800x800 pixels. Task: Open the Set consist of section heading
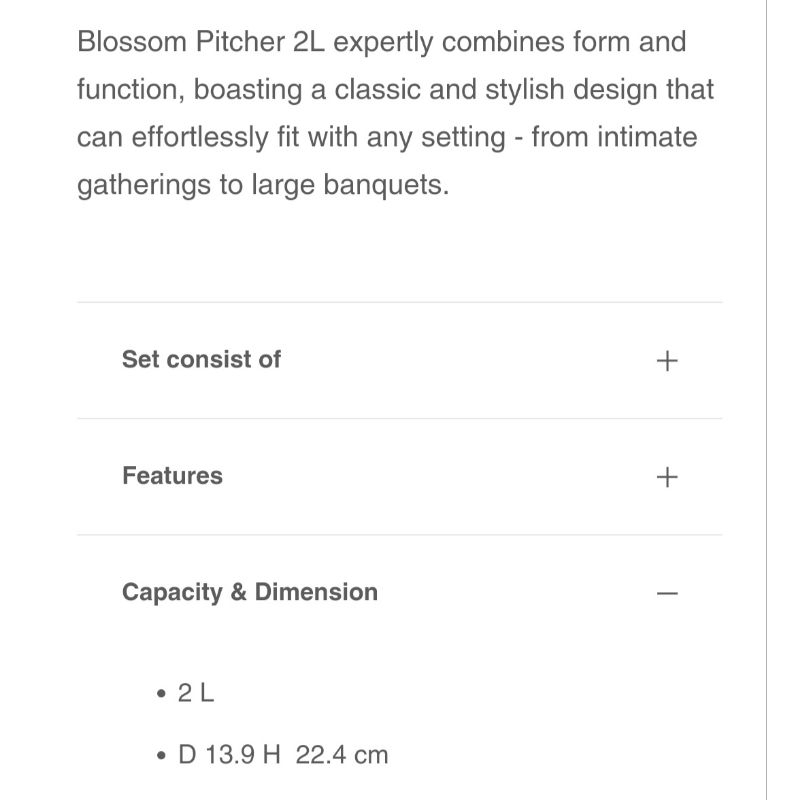tap(201, 360)
